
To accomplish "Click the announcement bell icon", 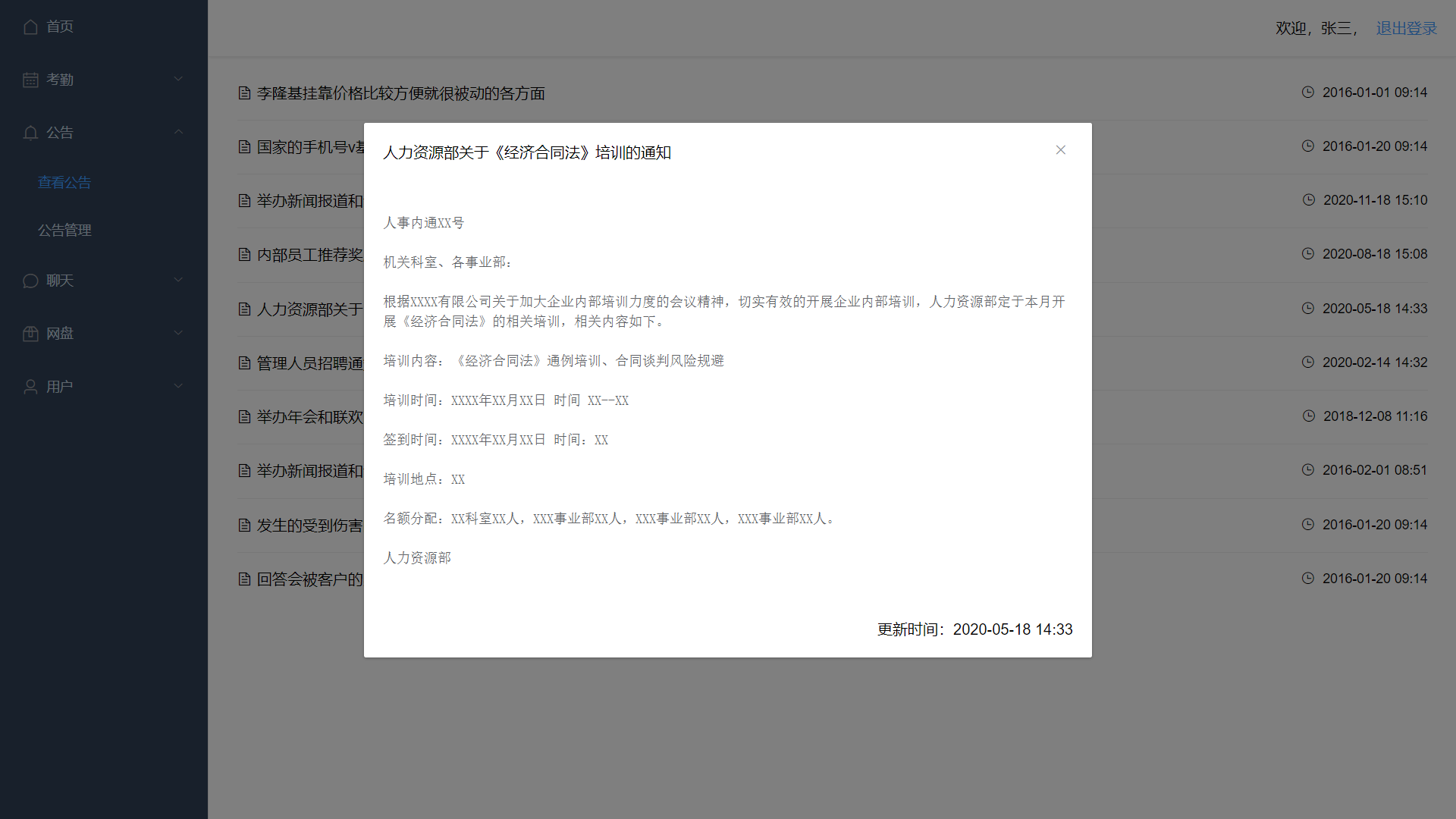I will [30, 133].
